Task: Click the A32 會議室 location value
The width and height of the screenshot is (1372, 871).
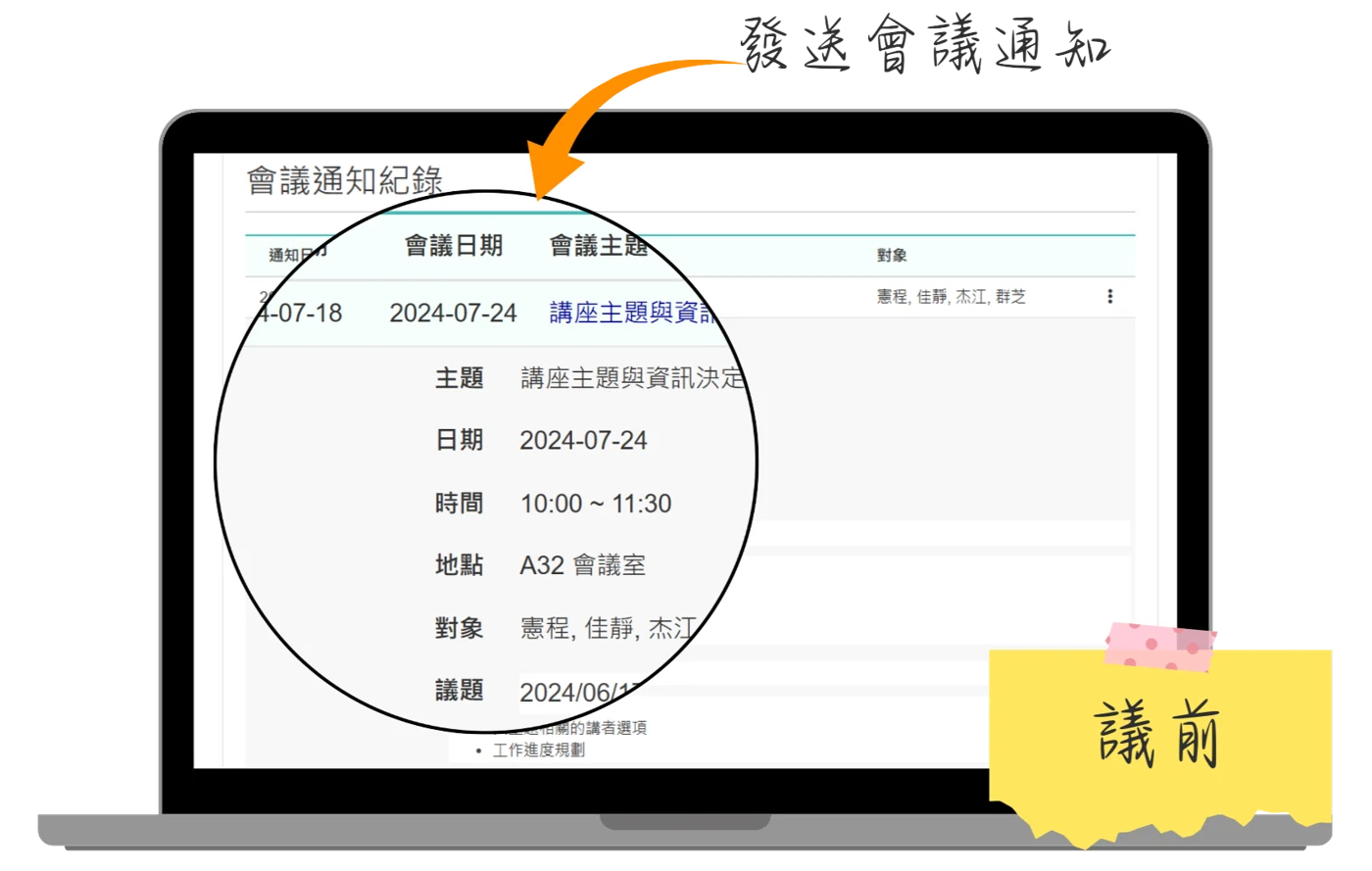Action: 583,565
